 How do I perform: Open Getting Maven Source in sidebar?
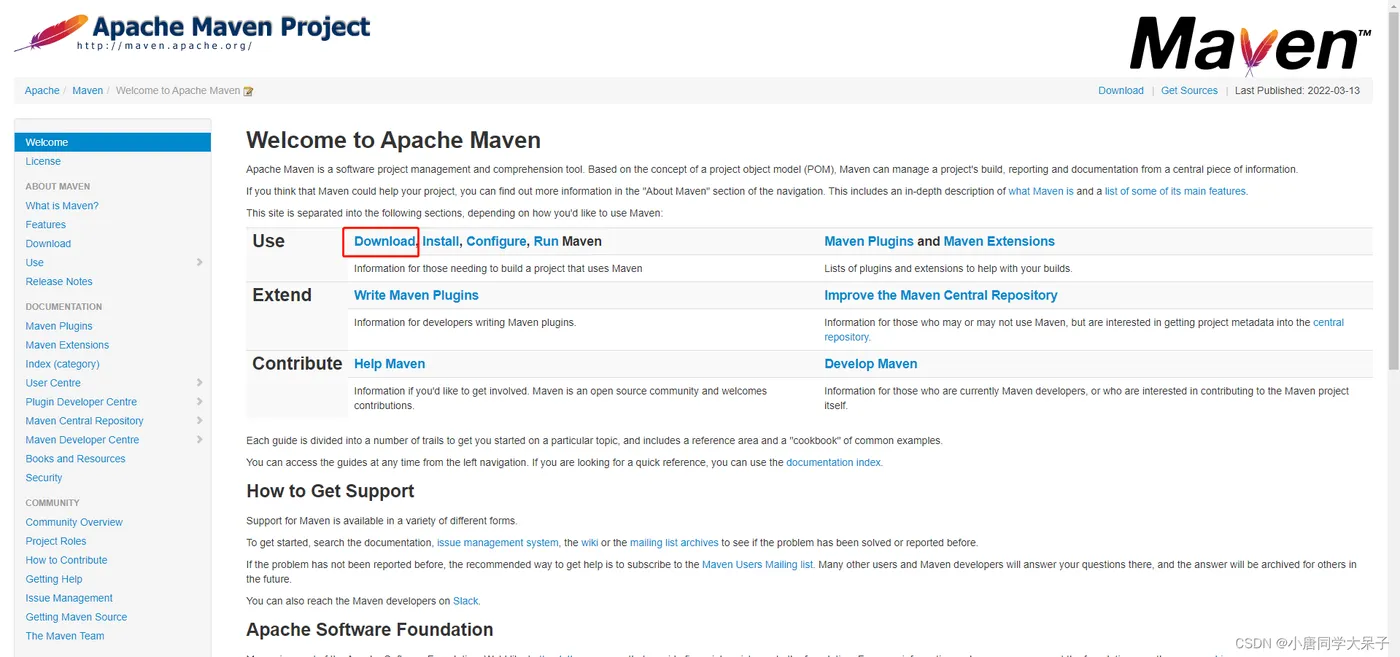pyautogui.click(x=76, y=617)
